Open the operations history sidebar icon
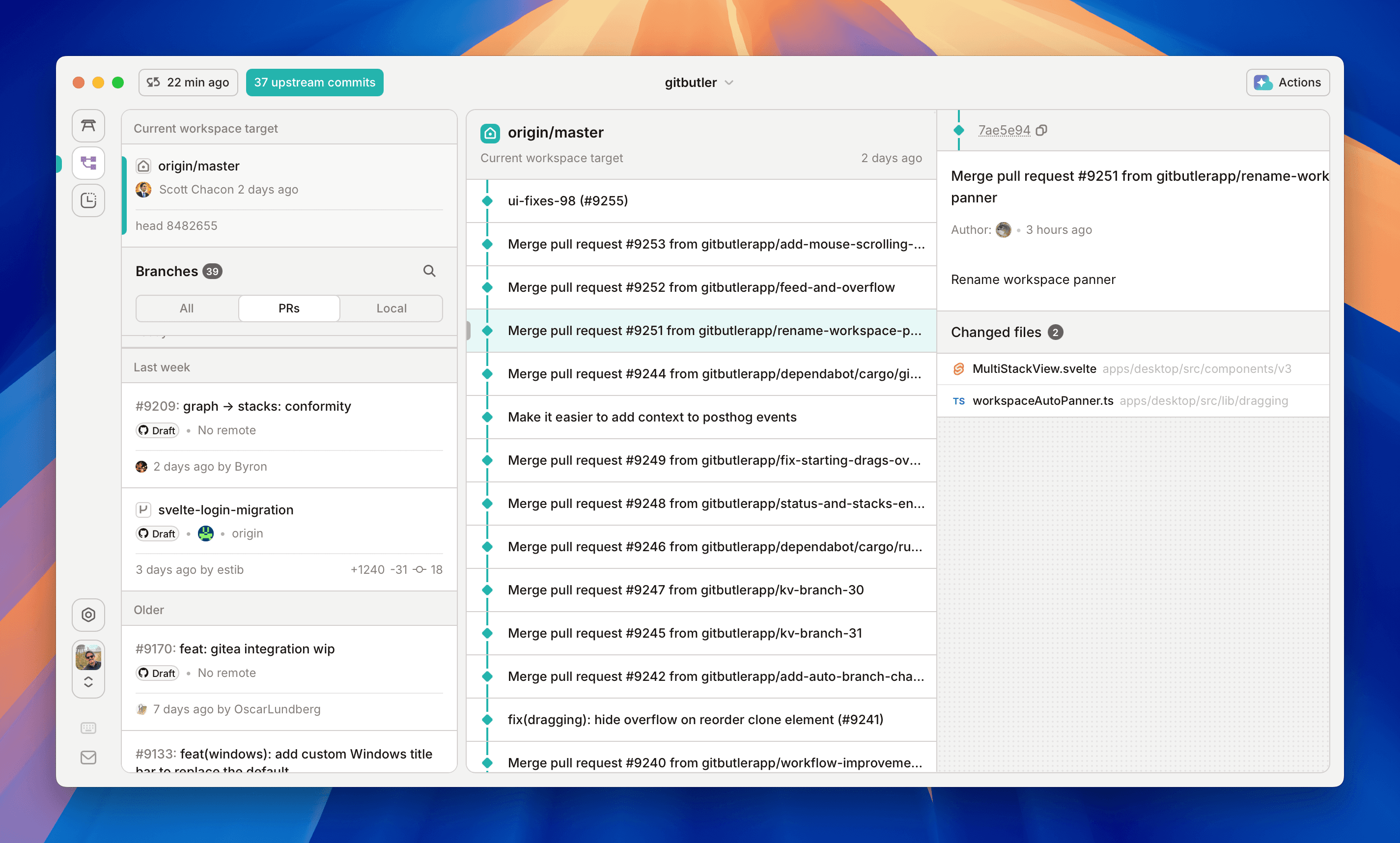Screen dimensions: 1400x843 pyautogui.click(x=88, y=200)
